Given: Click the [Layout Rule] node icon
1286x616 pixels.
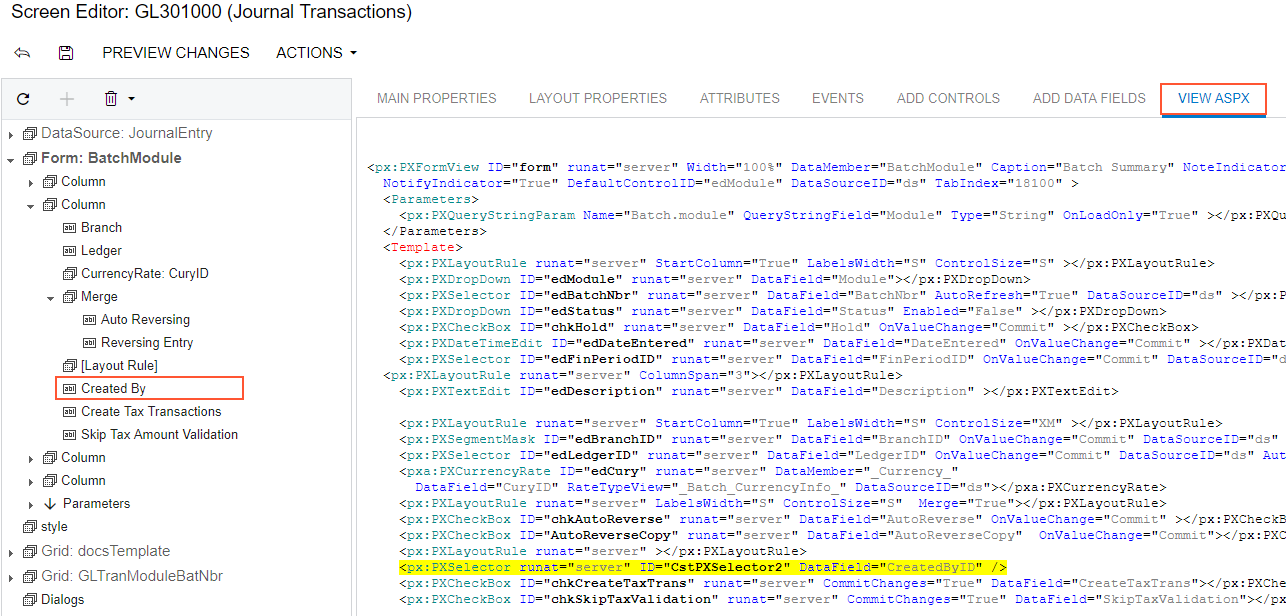Looking at the screenshot, I should pyautogui.click(x=69, y=365).
